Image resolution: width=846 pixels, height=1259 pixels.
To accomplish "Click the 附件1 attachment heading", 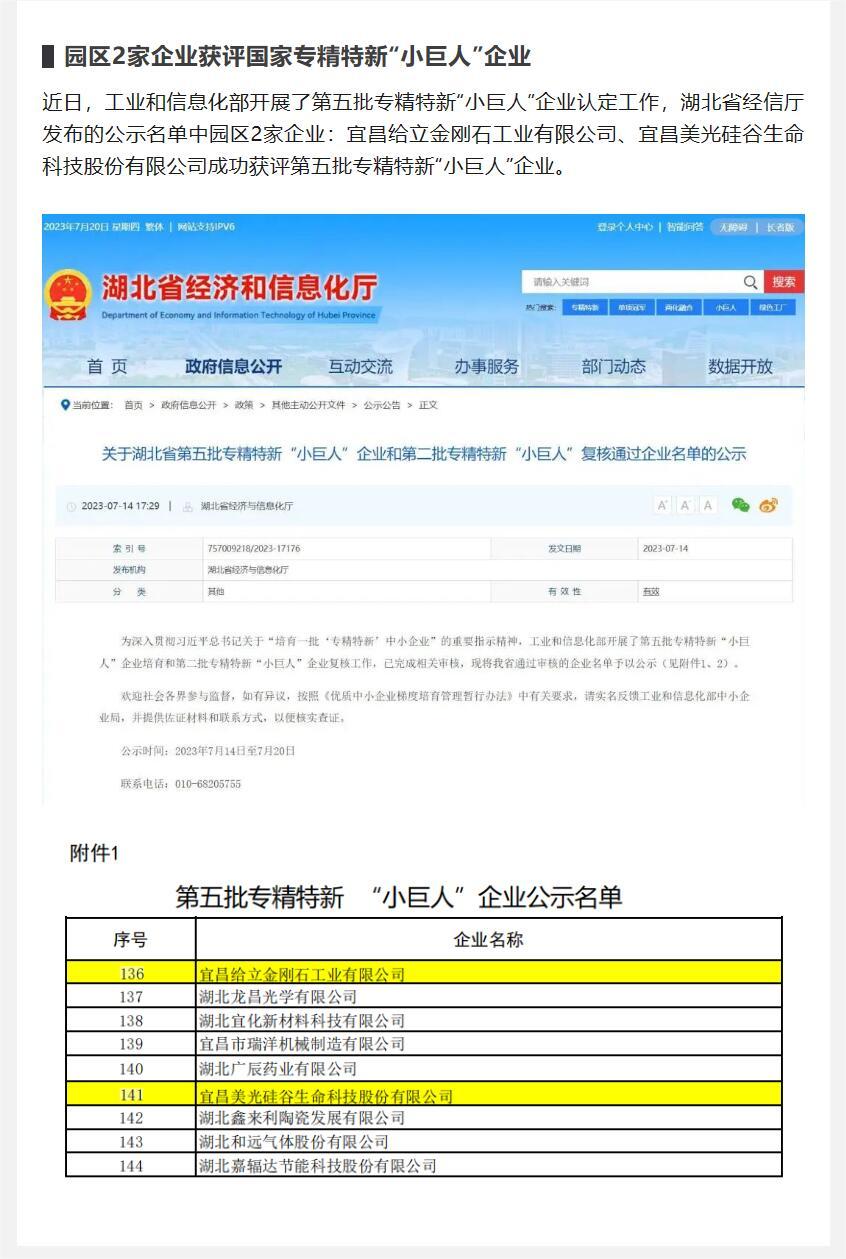I will pos(94,853).
